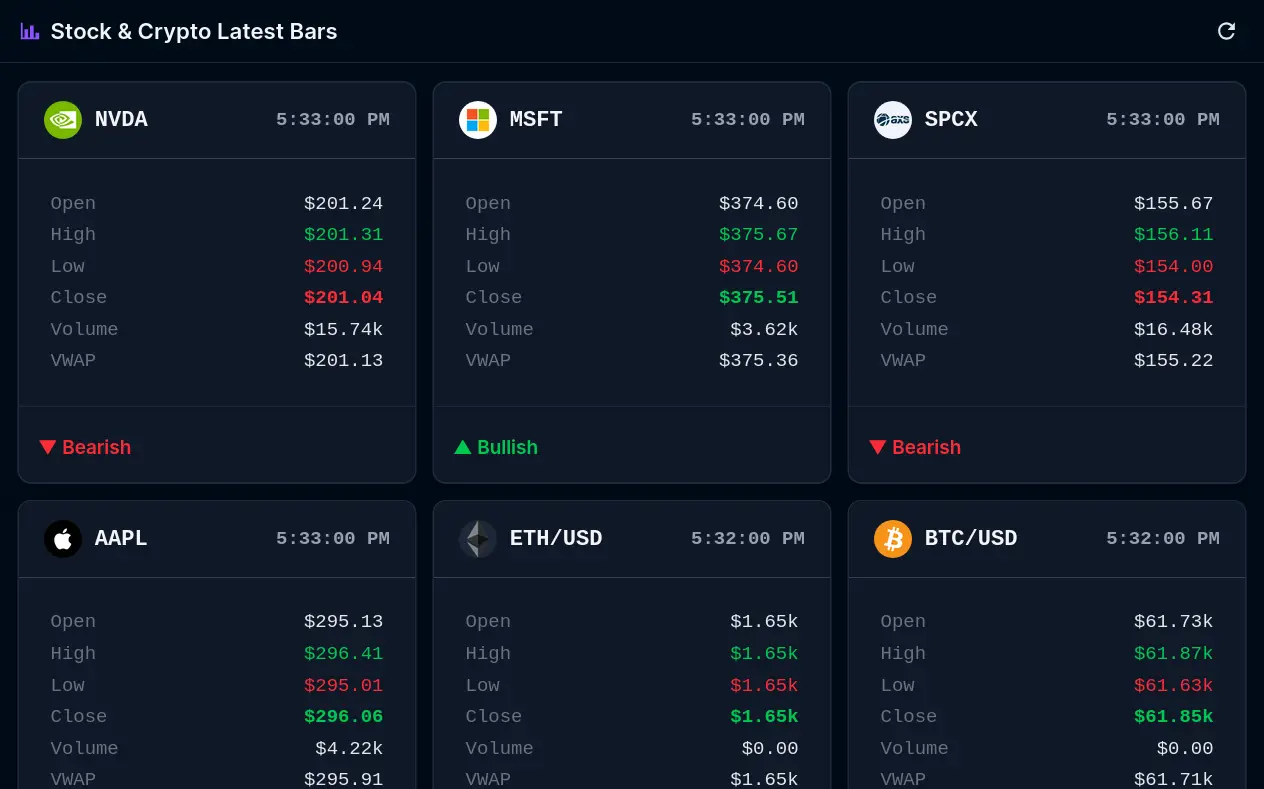
Task: Click NVDA low price $200.94
Action: (x=344, y=267)
